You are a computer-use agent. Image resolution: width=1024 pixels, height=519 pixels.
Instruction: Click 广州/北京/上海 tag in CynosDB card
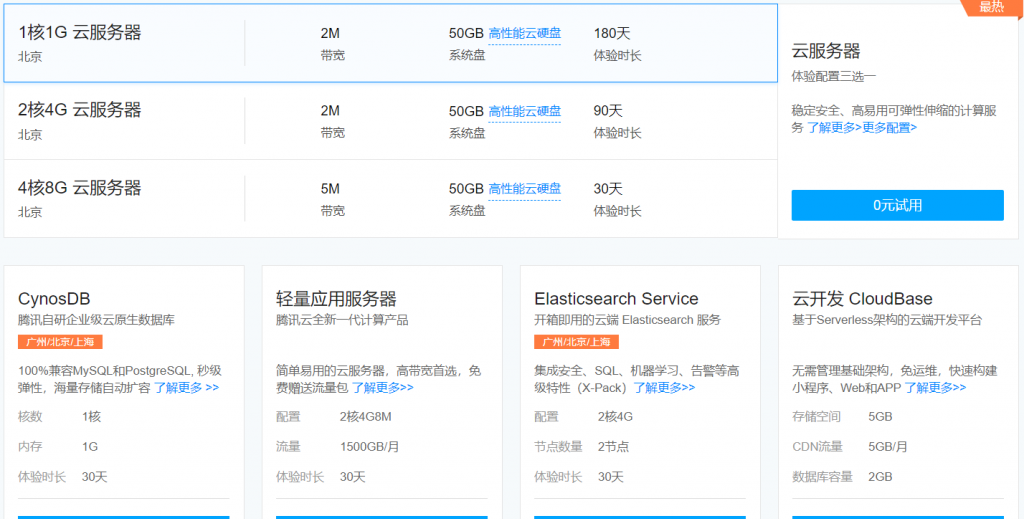60,342
